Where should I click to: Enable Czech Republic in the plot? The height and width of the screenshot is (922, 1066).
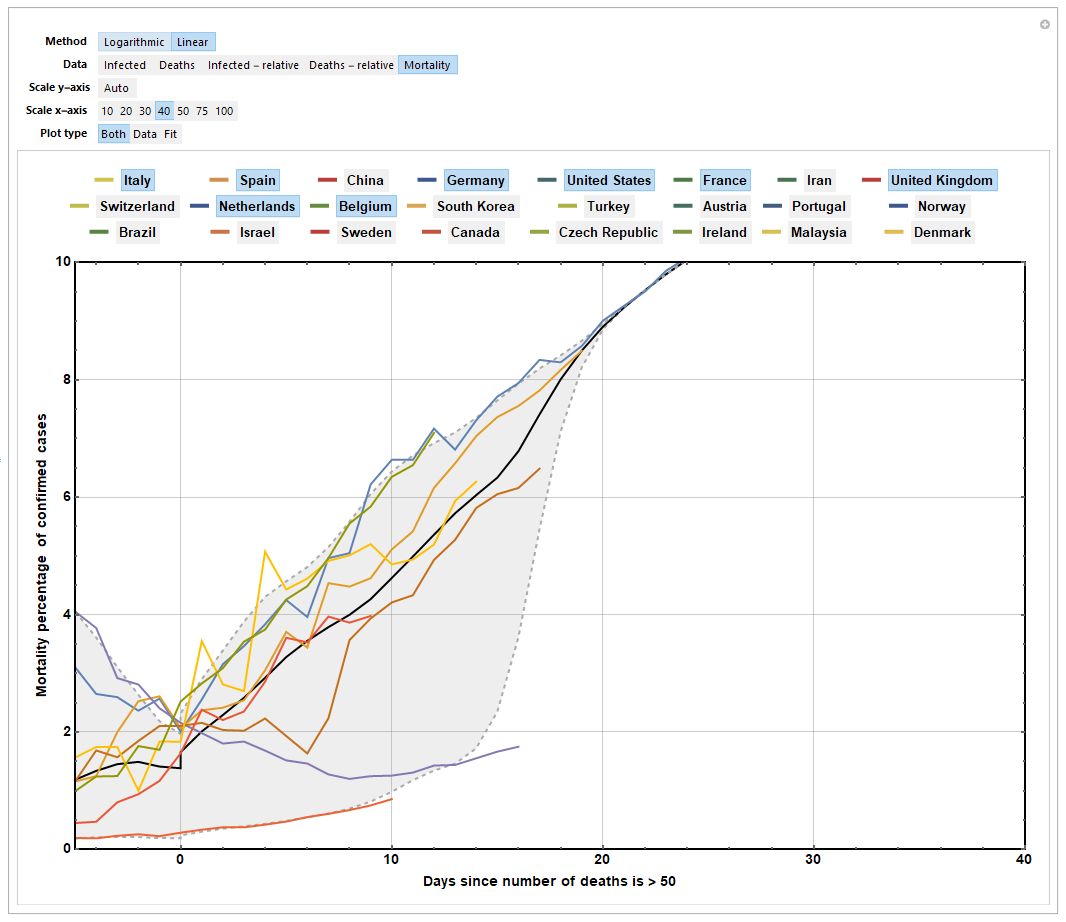click(609, 233)
